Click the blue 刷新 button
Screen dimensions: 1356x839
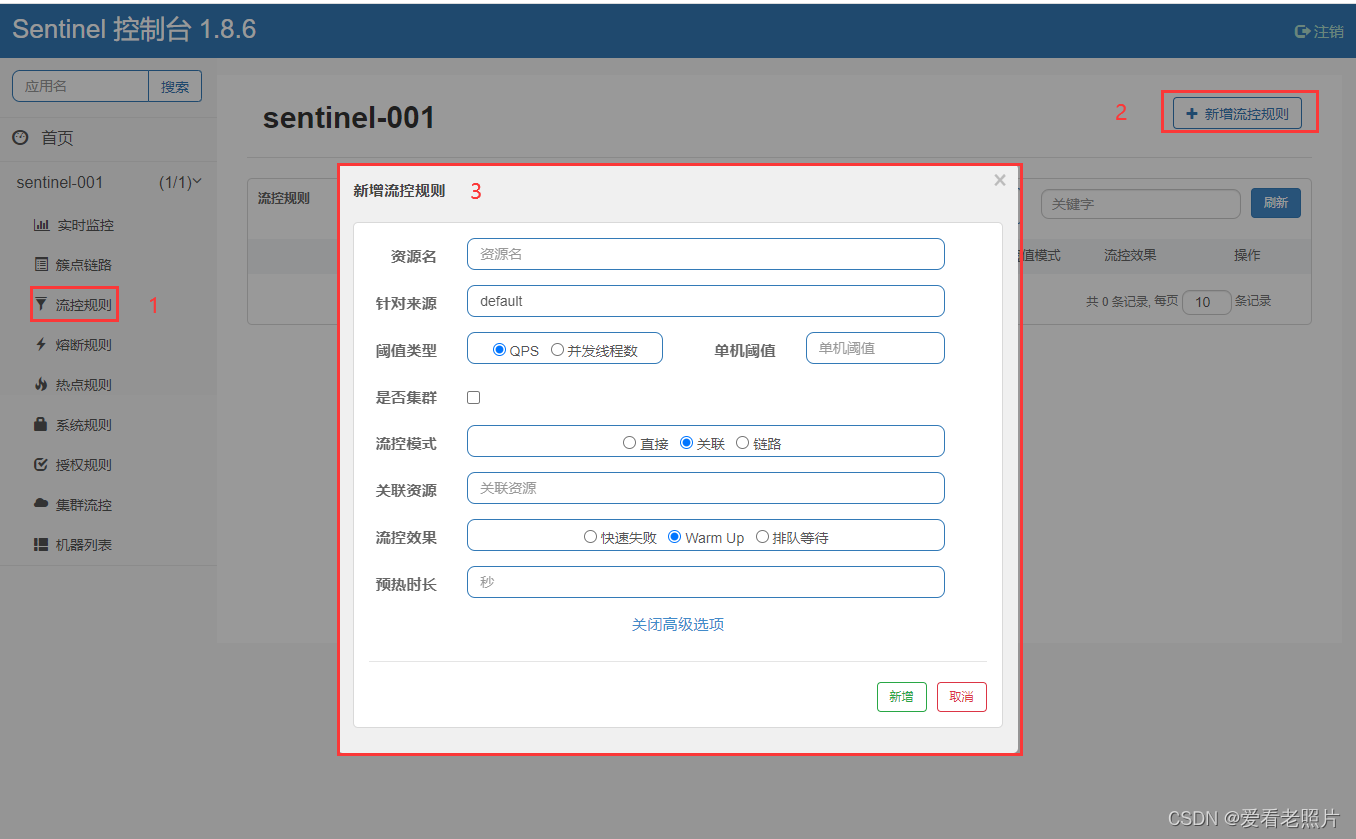[x=1276, y=203]
